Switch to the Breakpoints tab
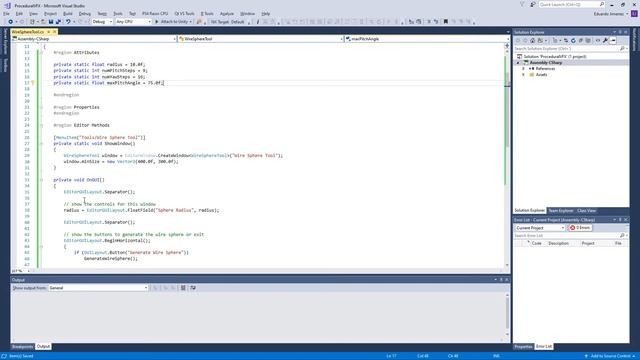 pyautogui.click(x=22, y=347)
